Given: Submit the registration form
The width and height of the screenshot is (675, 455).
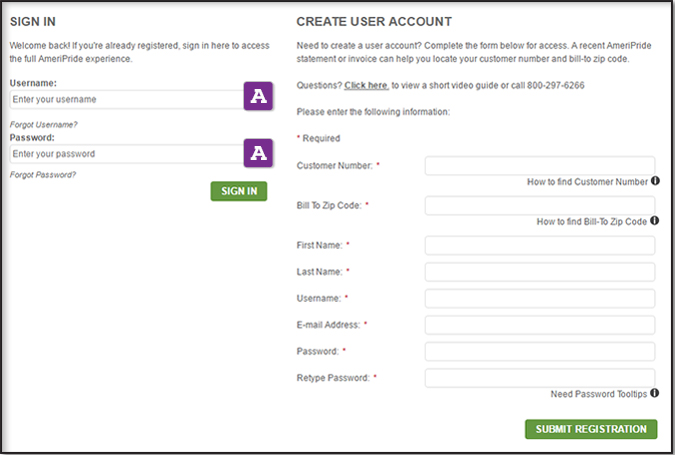Looking at the screenshot, I should click(x=590, y=429).
